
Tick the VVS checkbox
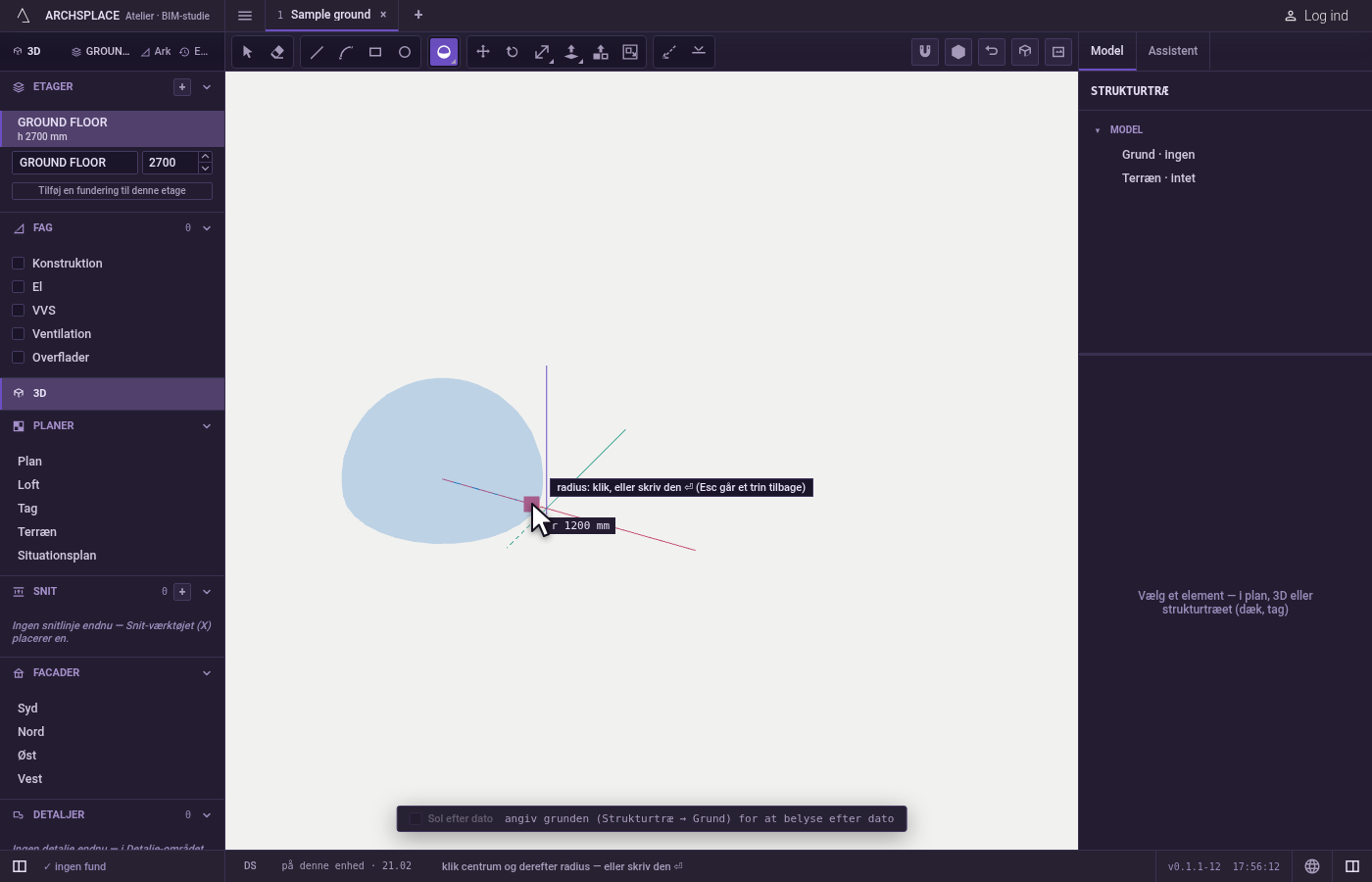pyautogui.click(x=18, y=311)
